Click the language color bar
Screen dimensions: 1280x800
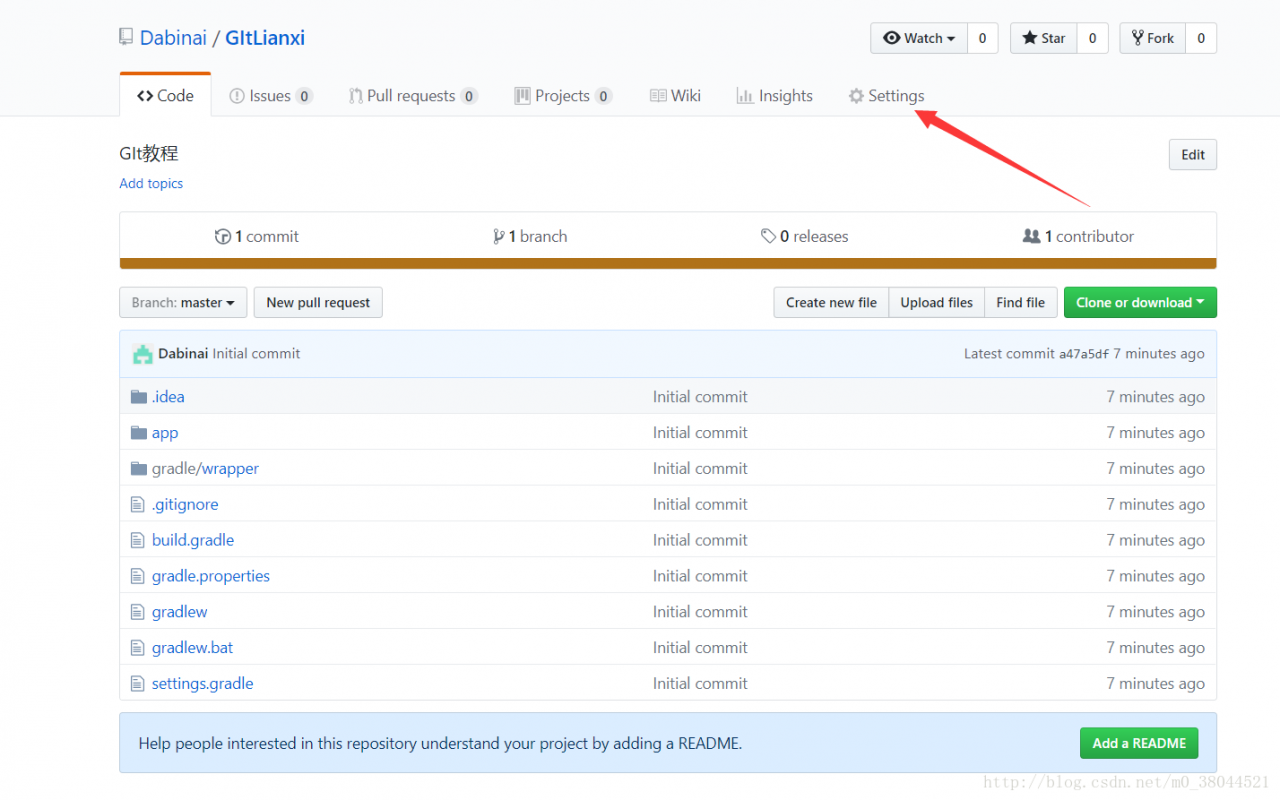pyautogui.click(x=668, y=264)
